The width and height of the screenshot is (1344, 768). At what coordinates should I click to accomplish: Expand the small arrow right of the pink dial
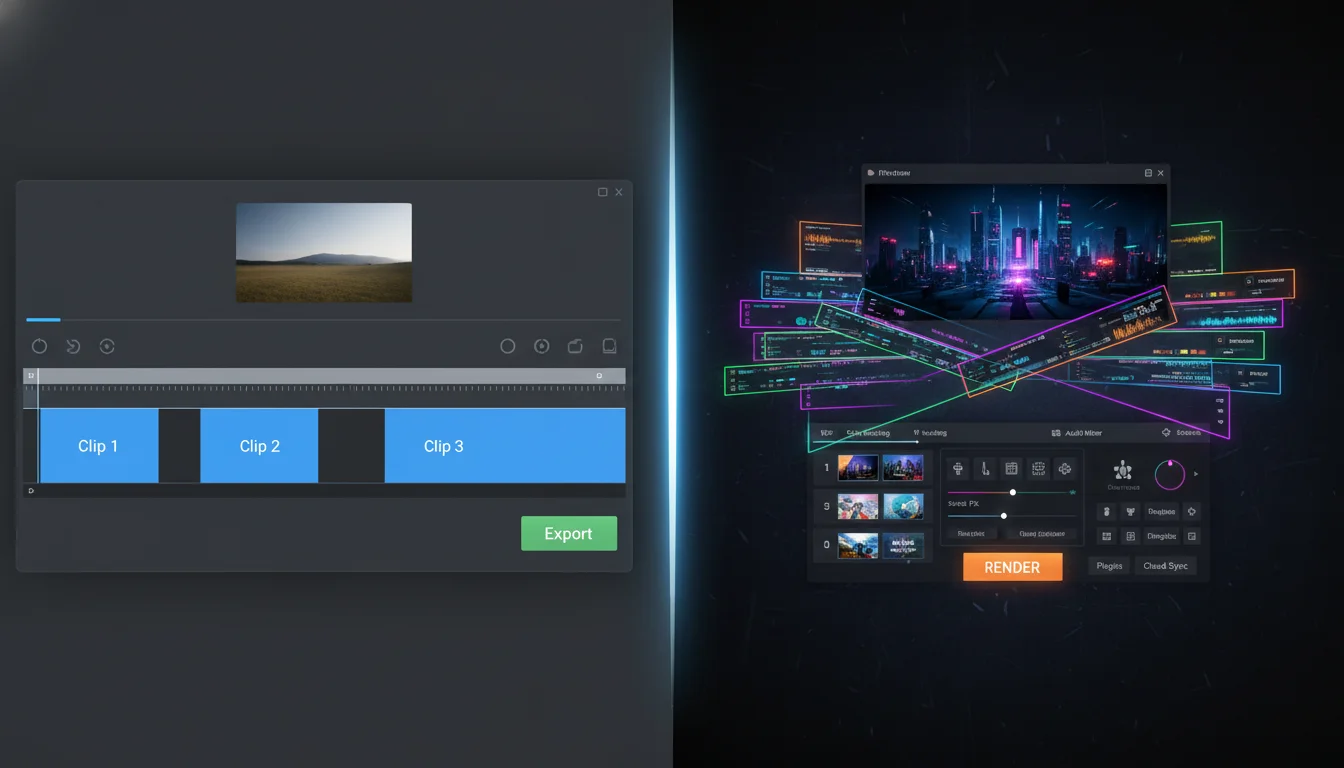[x=1196, y=474]
